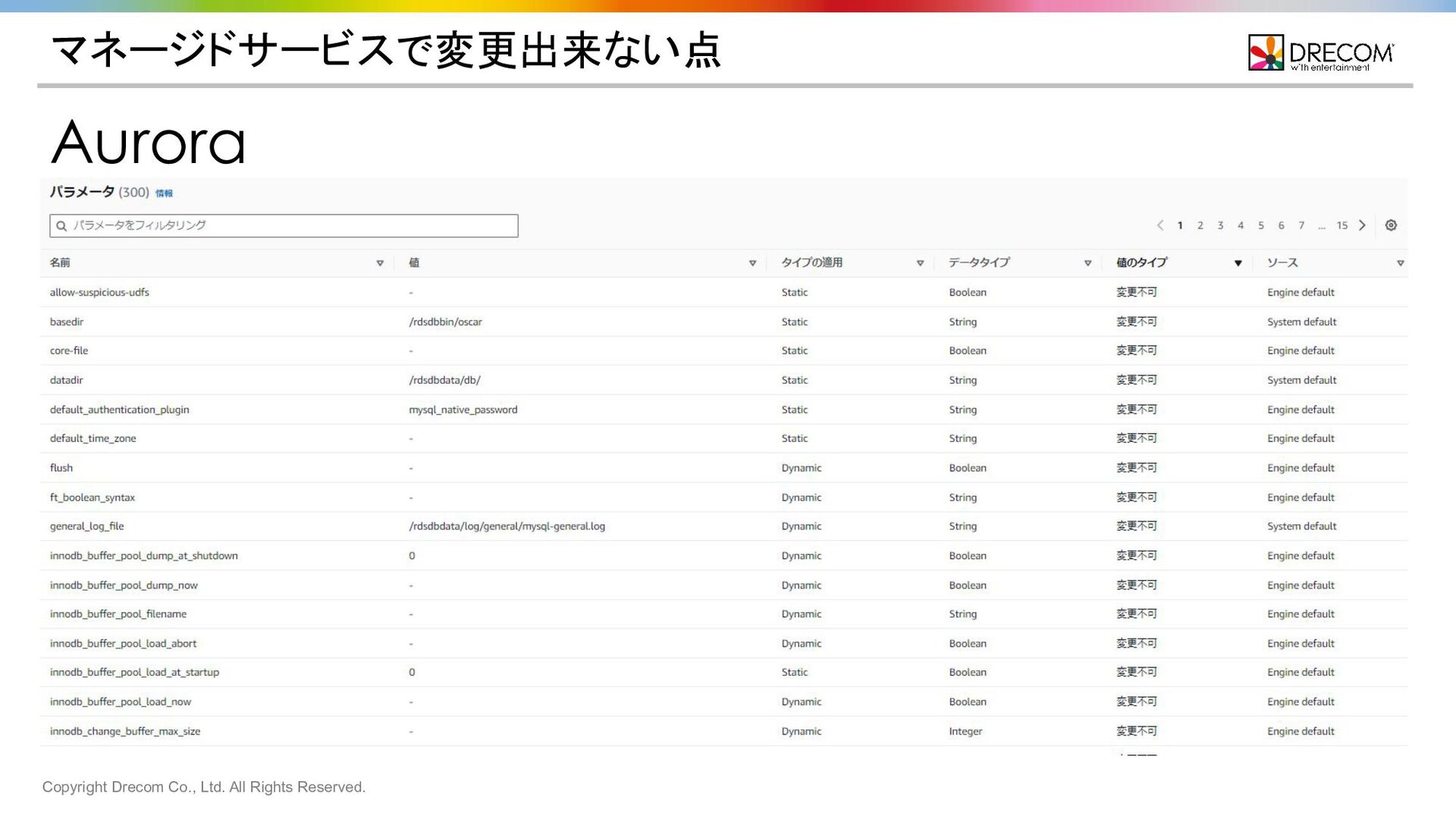Select page 4 in pagination

point(1241,225)
